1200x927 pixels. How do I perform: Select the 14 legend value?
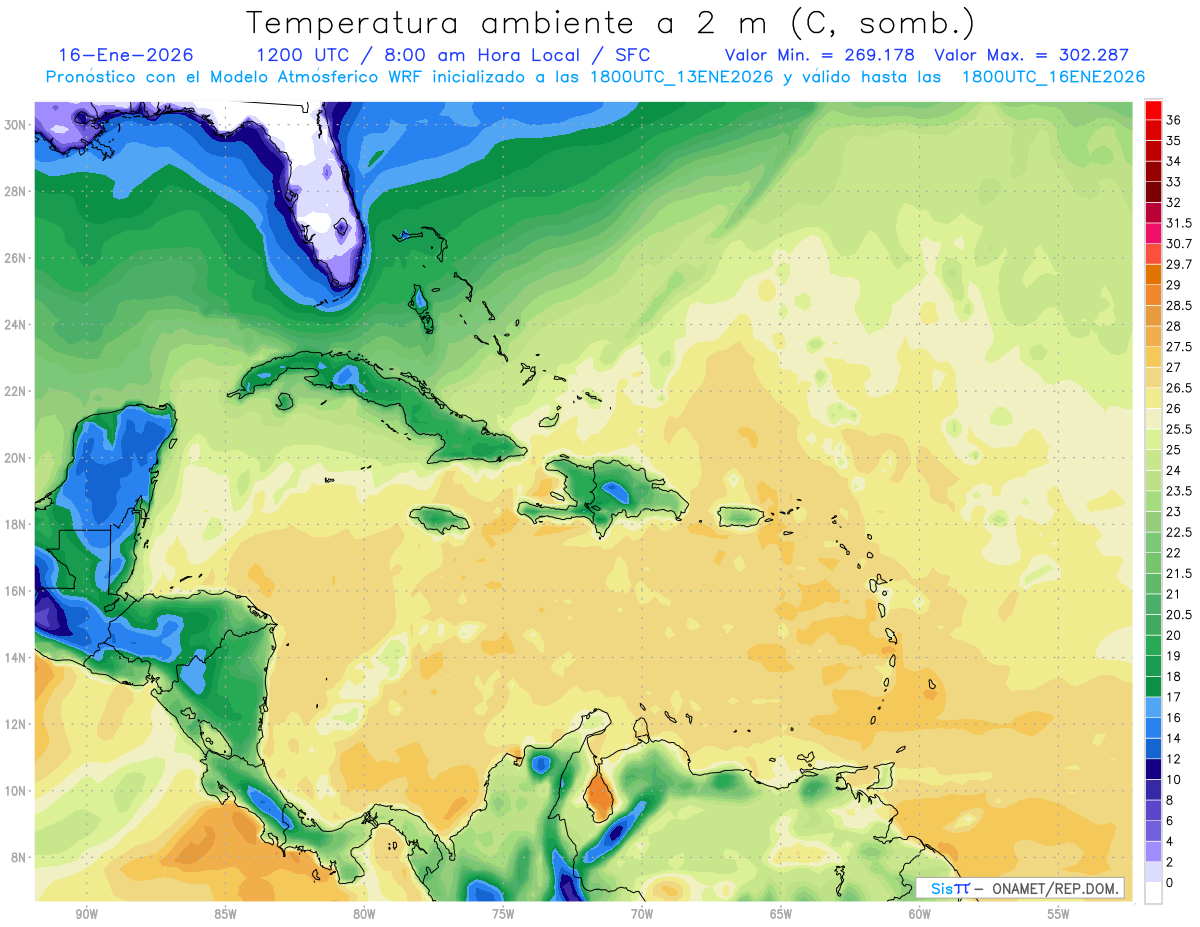[1173, 738]
